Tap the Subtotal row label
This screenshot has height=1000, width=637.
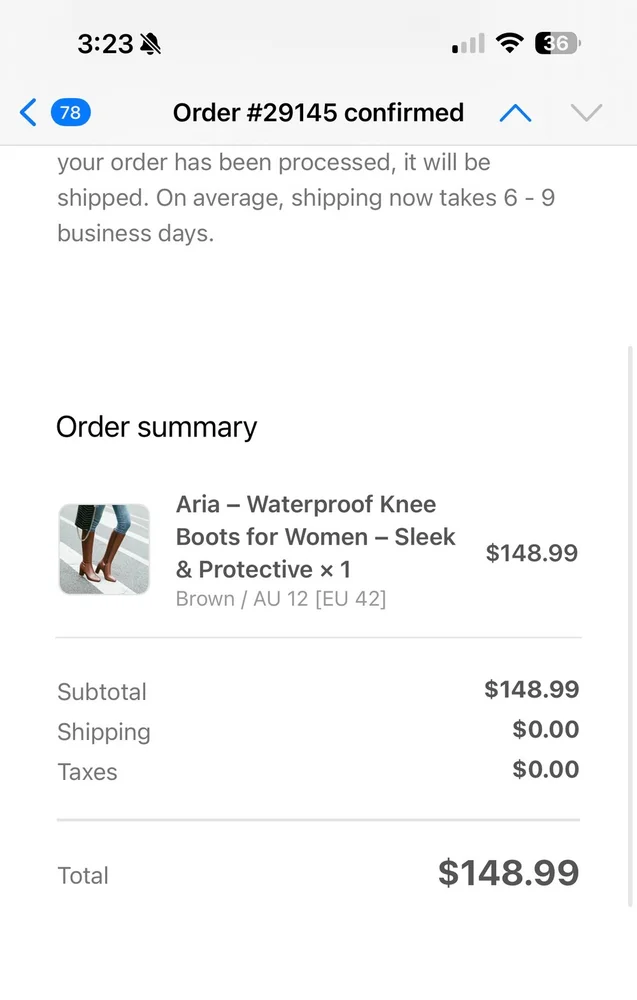click(102, 692)
